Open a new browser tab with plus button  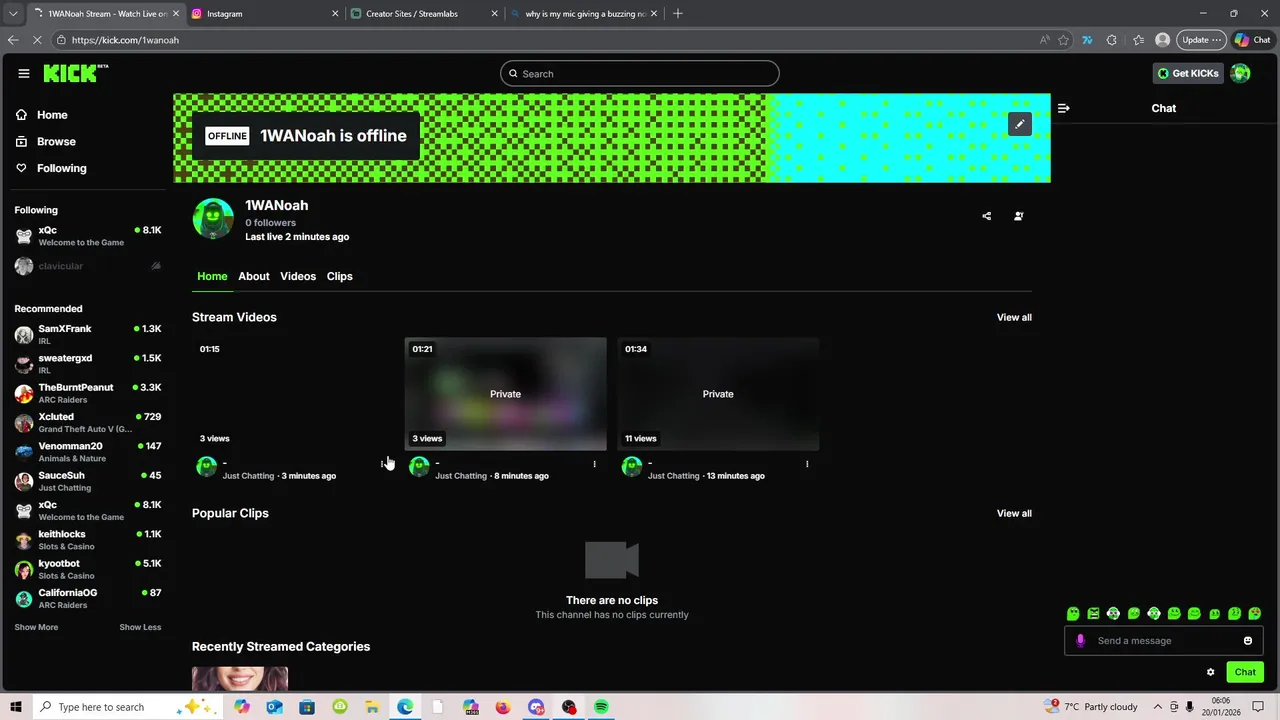(x=678, y=14)
